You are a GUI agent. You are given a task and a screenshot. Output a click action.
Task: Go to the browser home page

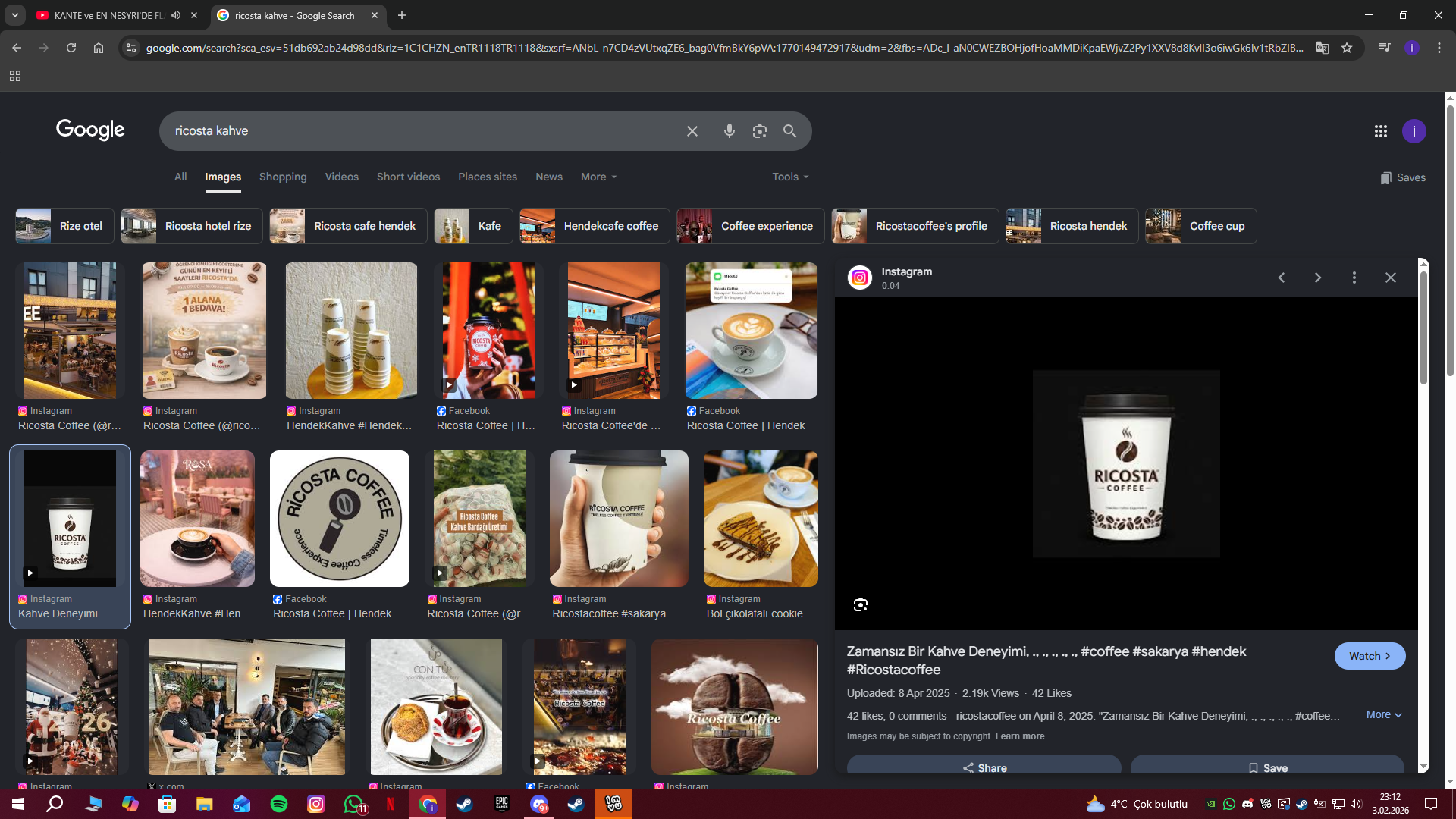click(x=99, y=48)
